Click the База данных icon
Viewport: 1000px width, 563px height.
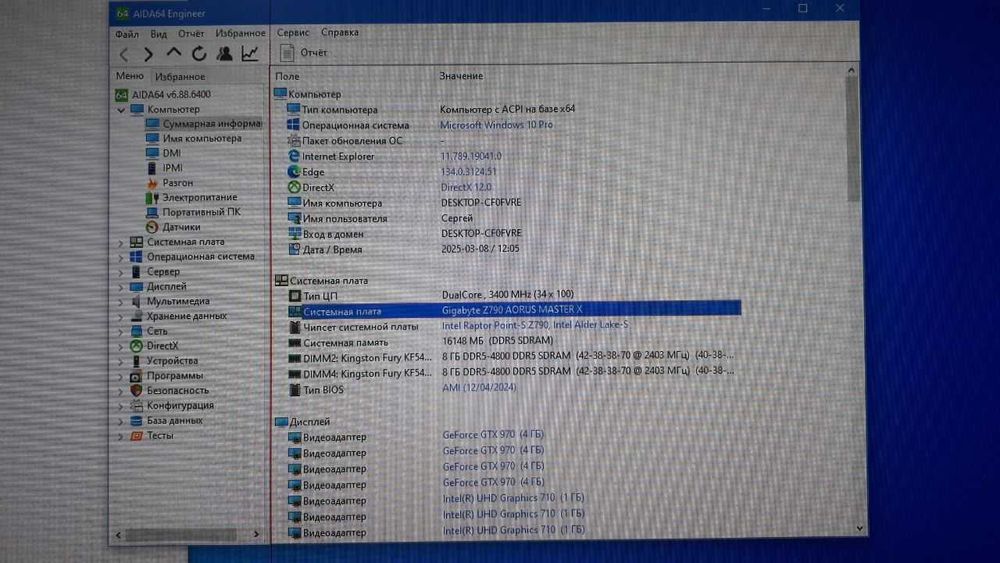point(136,421)
